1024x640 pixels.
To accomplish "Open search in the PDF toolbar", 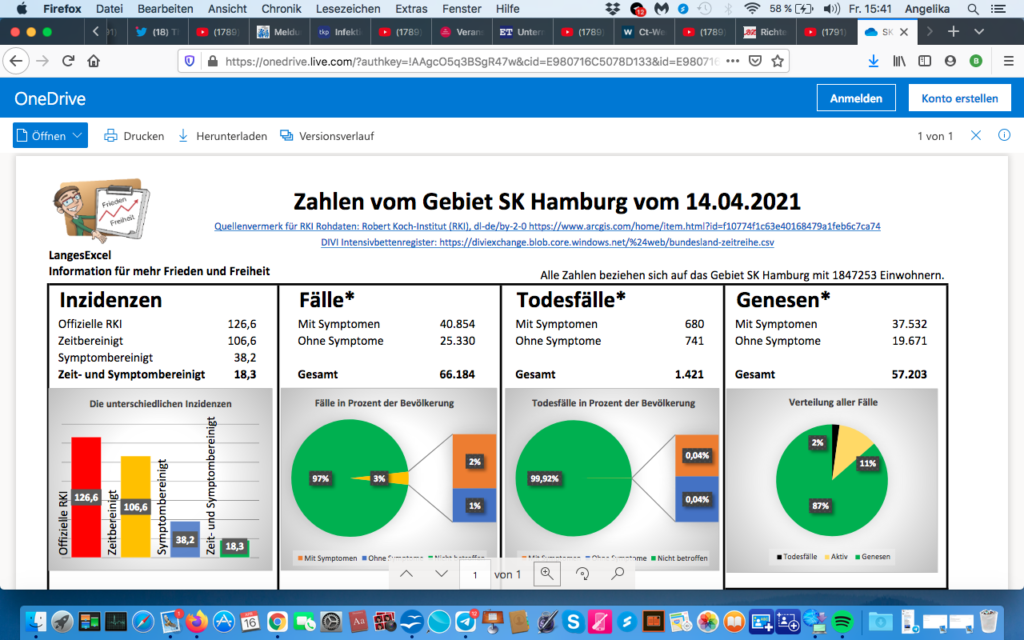I will tap(618, 574).
